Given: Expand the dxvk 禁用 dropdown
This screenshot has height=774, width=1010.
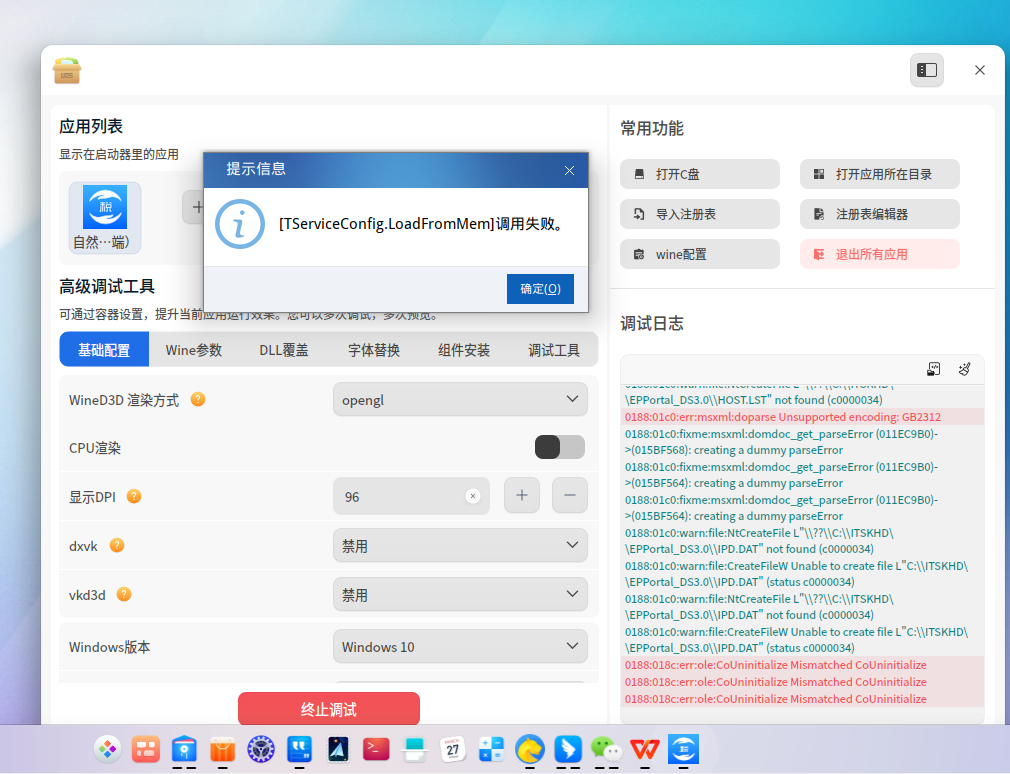Looking at the screenshot, I should tap(460, 545).
